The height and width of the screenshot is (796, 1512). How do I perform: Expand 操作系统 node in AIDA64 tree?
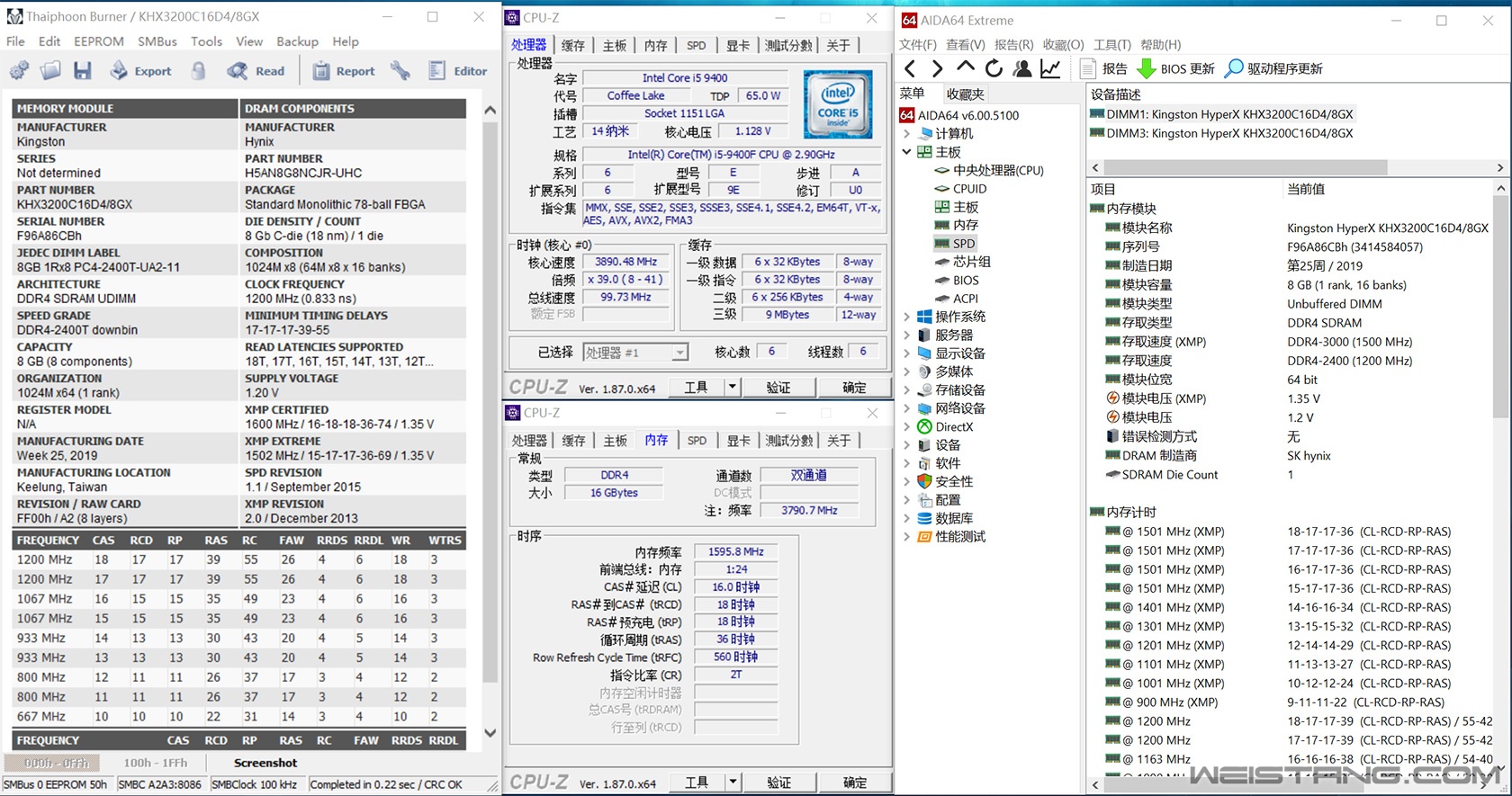point(906,317)
